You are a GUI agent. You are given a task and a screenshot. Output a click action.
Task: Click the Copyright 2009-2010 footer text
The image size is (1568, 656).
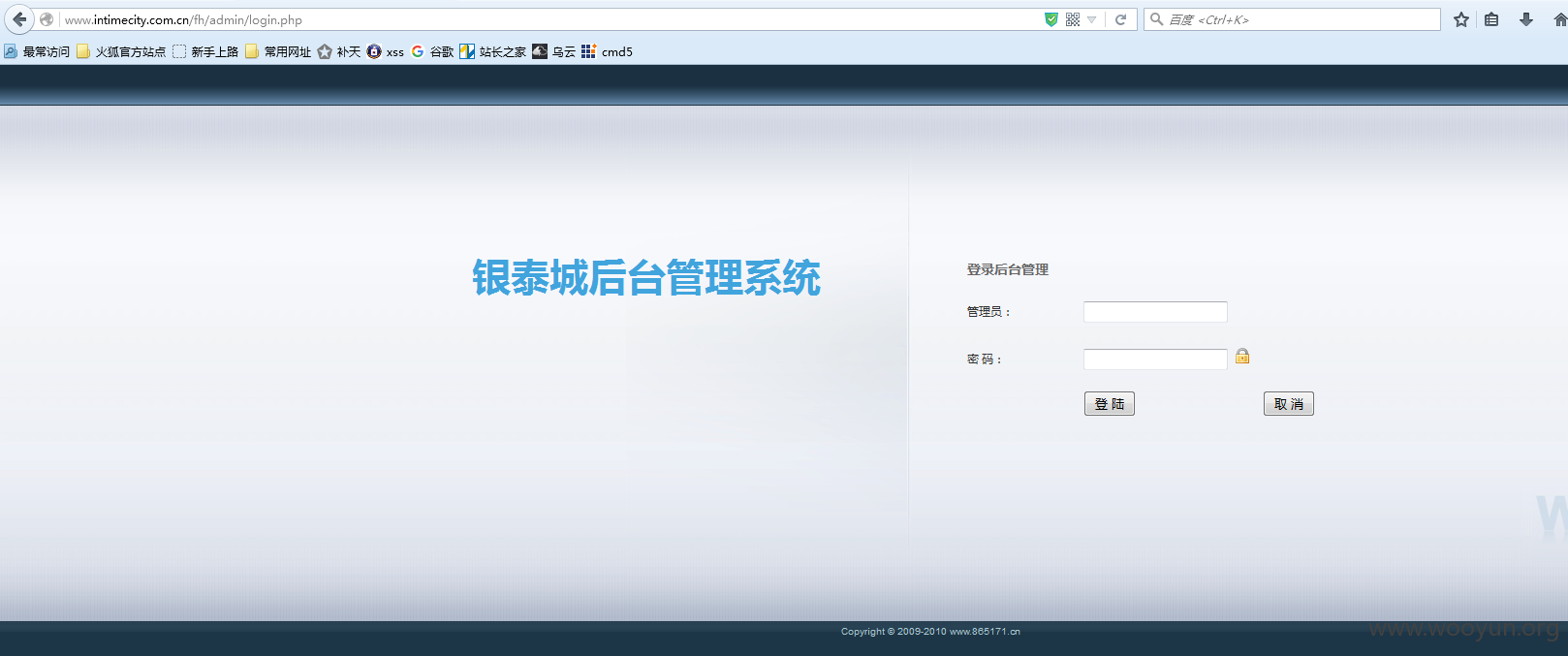[x=930, y=632]
